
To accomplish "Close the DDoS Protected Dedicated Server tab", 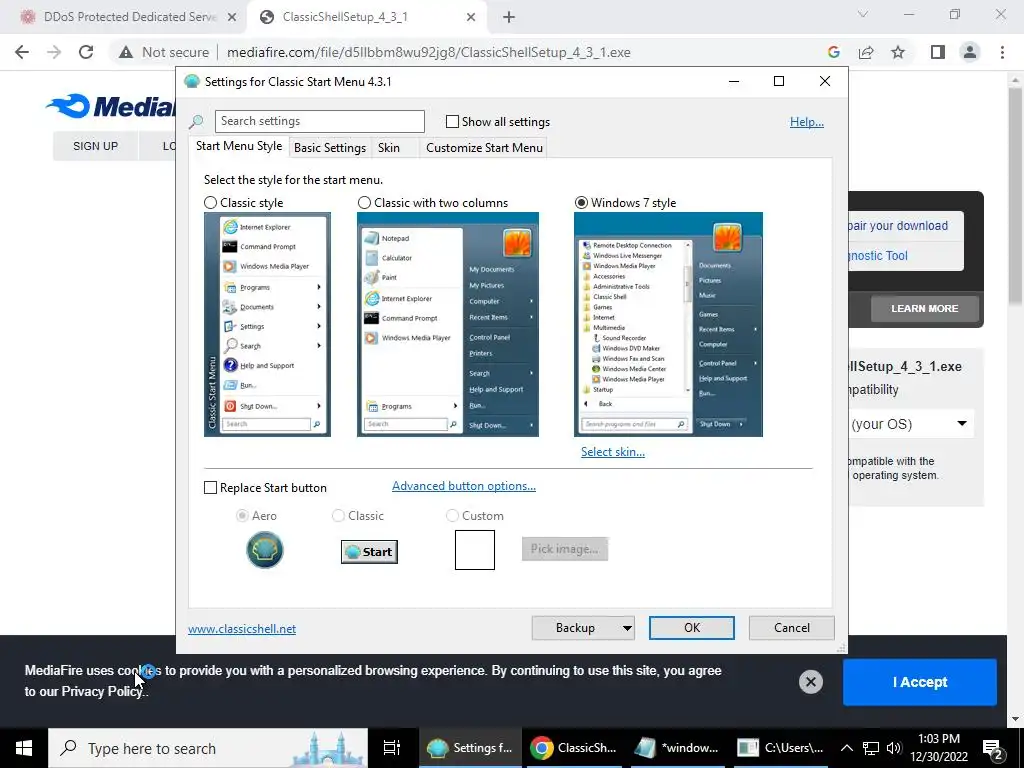I will [x=232, y=17].
